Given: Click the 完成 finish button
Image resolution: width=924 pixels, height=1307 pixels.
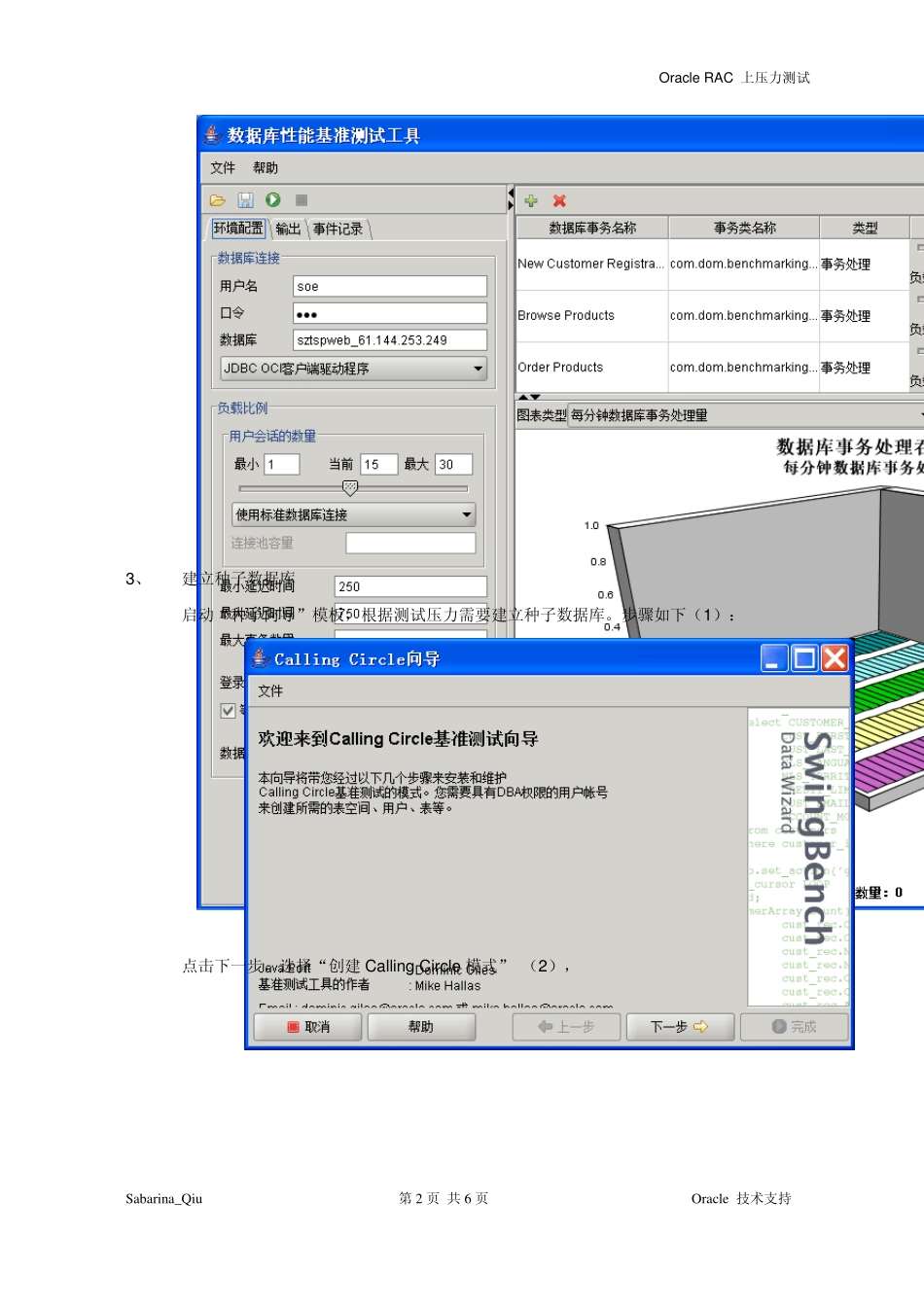Looking at the screenshot, I should point(794,1027).
